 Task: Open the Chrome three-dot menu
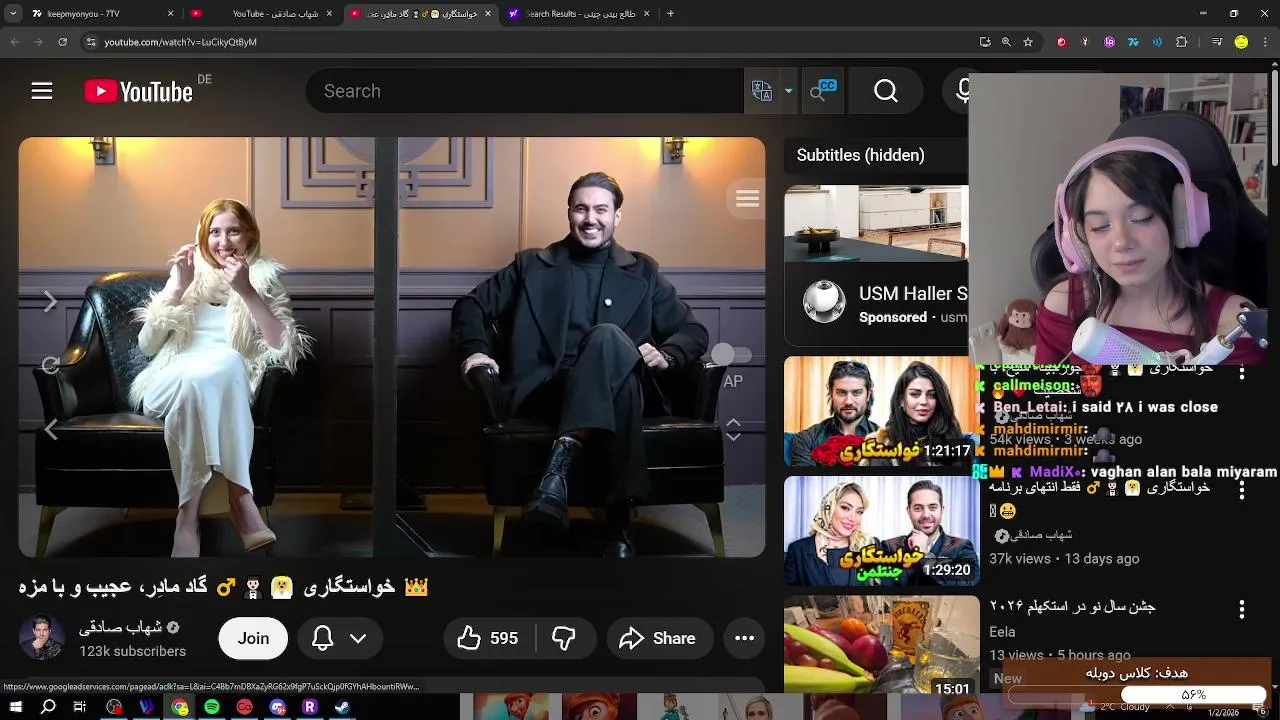(1266, 42)
